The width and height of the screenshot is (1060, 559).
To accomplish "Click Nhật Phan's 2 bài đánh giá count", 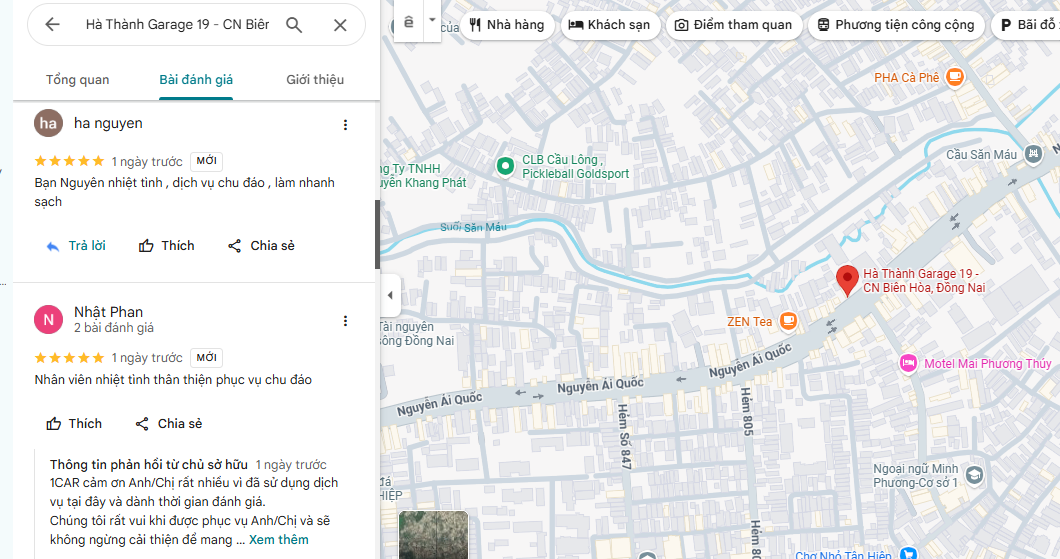I will coord(114,328).
